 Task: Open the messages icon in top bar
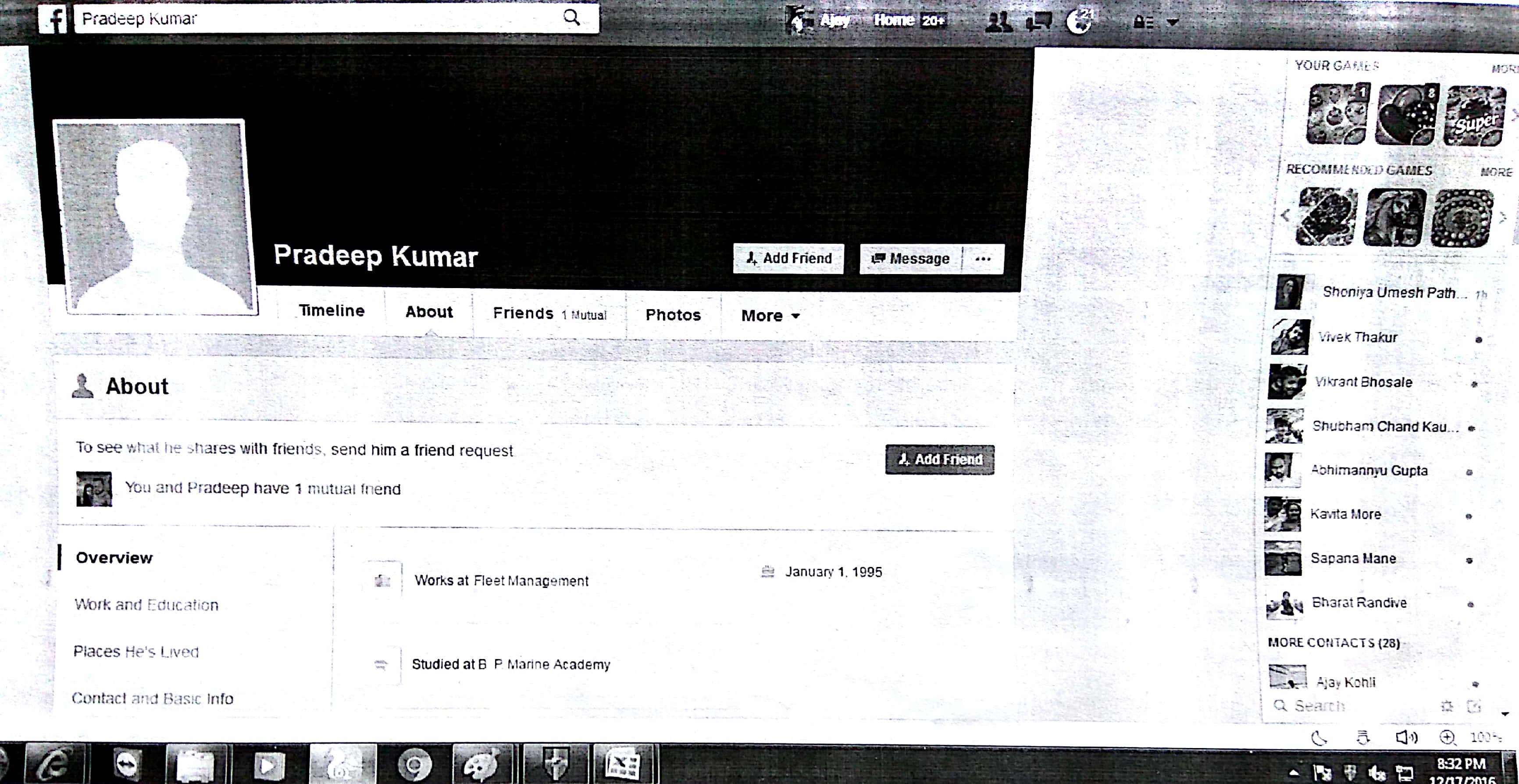[x=1039, y=22]
